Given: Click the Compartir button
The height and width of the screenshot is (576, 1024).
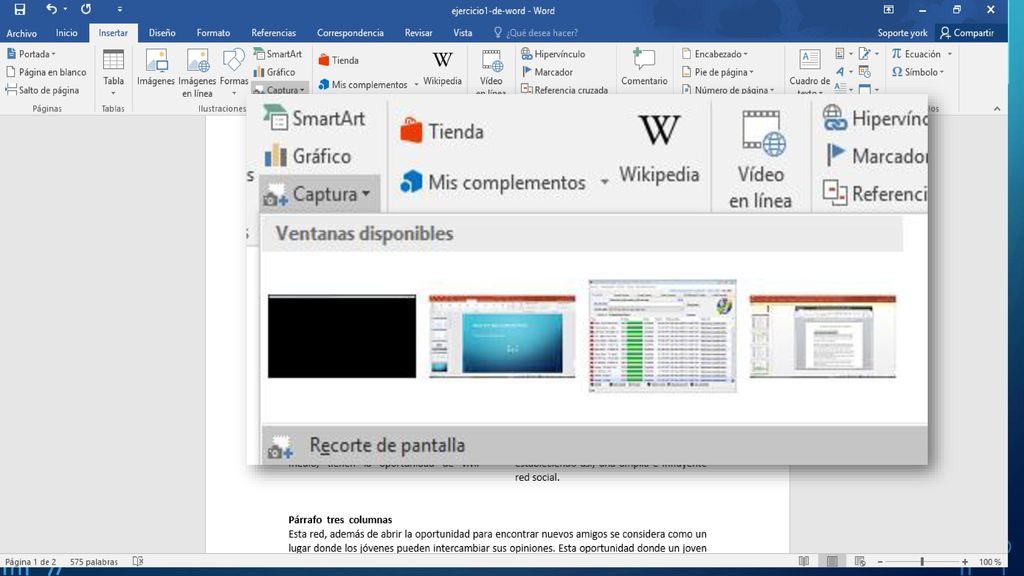Looking at the screenshot, I should click(x=967, y=33).
